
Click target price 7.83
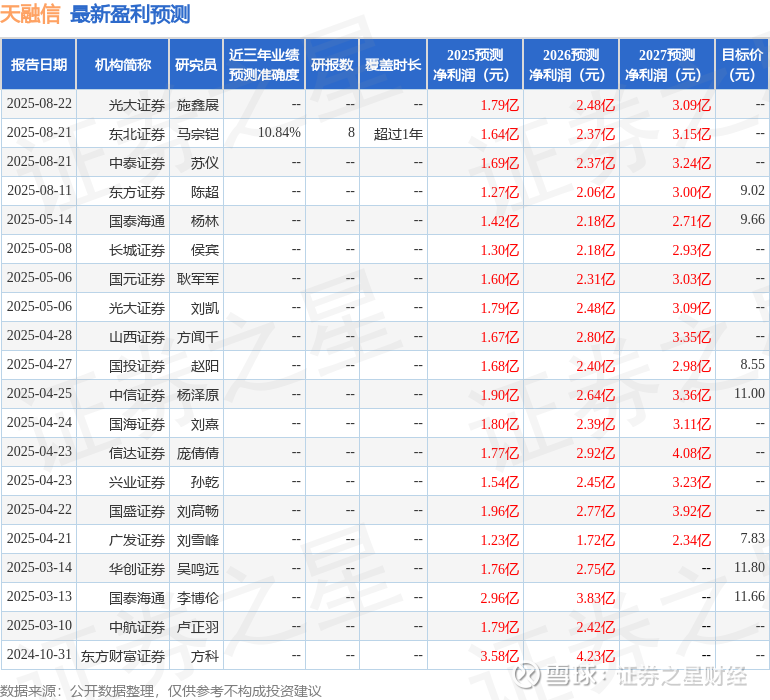coord(752,538)
